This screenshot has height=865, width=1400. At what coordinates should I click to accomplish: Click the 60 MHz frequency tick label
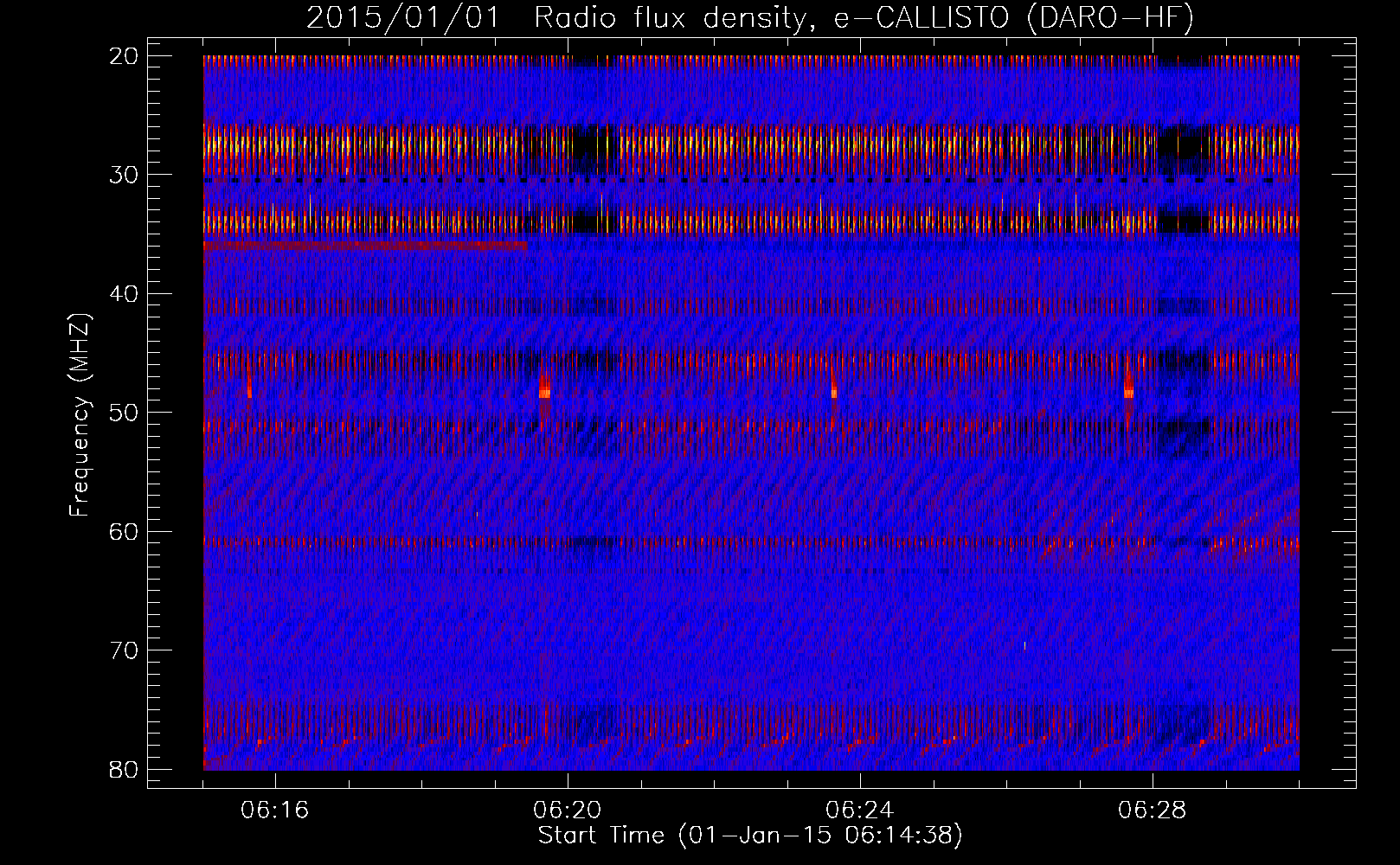[x=125, y=531]
